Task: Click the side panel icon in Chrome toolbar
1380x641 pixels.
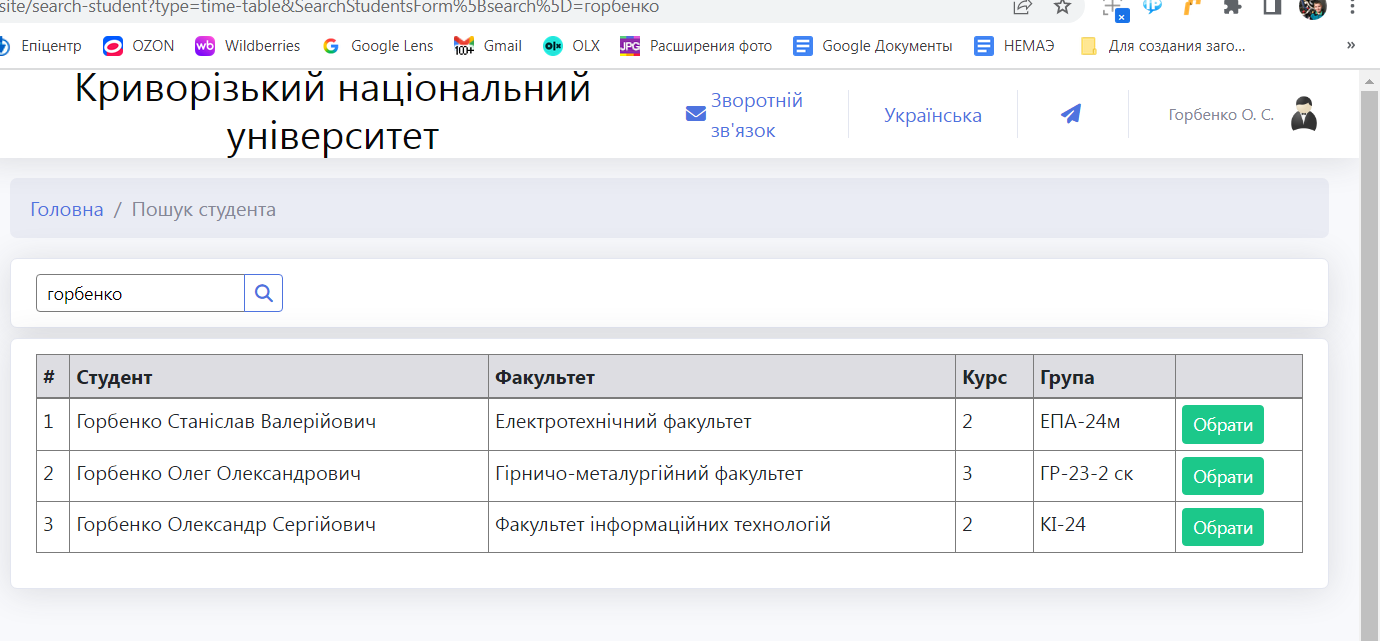Action: pyautogui.click(x=1272, y=7)
